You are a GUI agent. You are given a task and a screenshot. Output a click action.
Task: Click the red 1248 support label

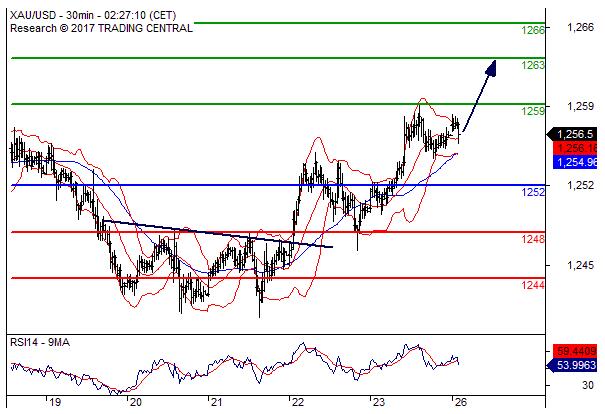(533, 239)
